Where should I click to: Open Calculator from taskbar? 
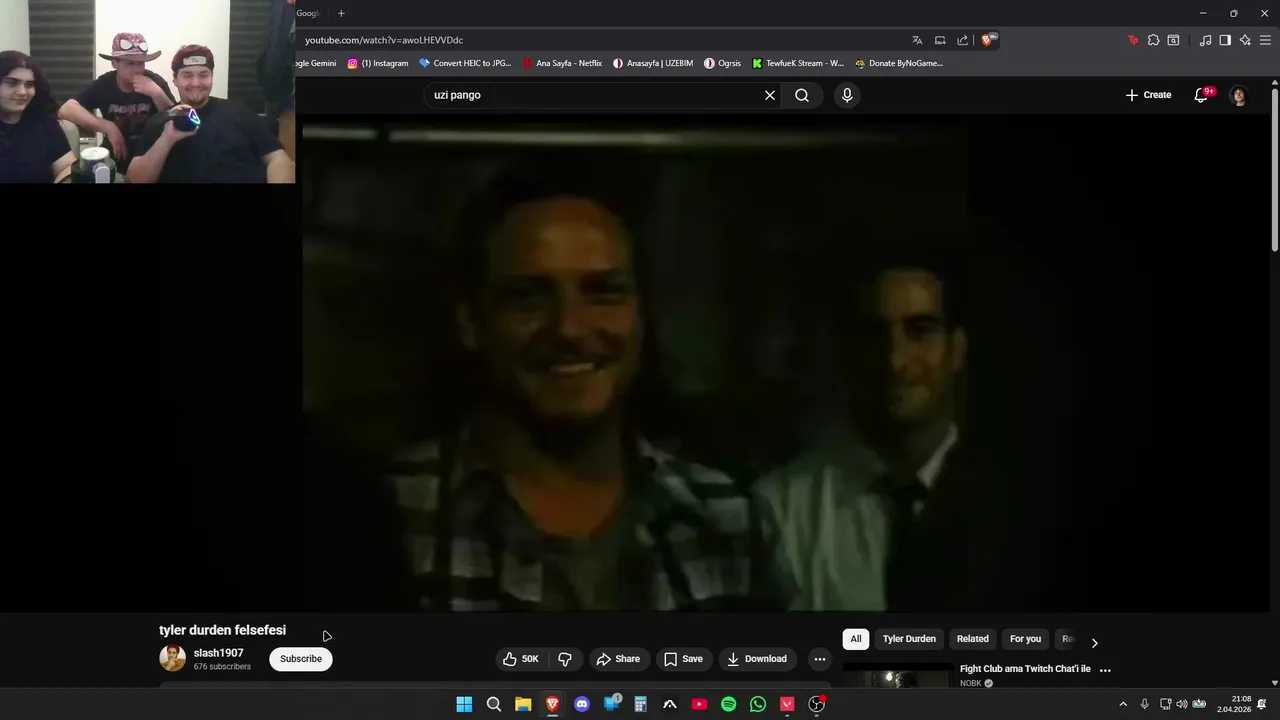coord(641,704)
